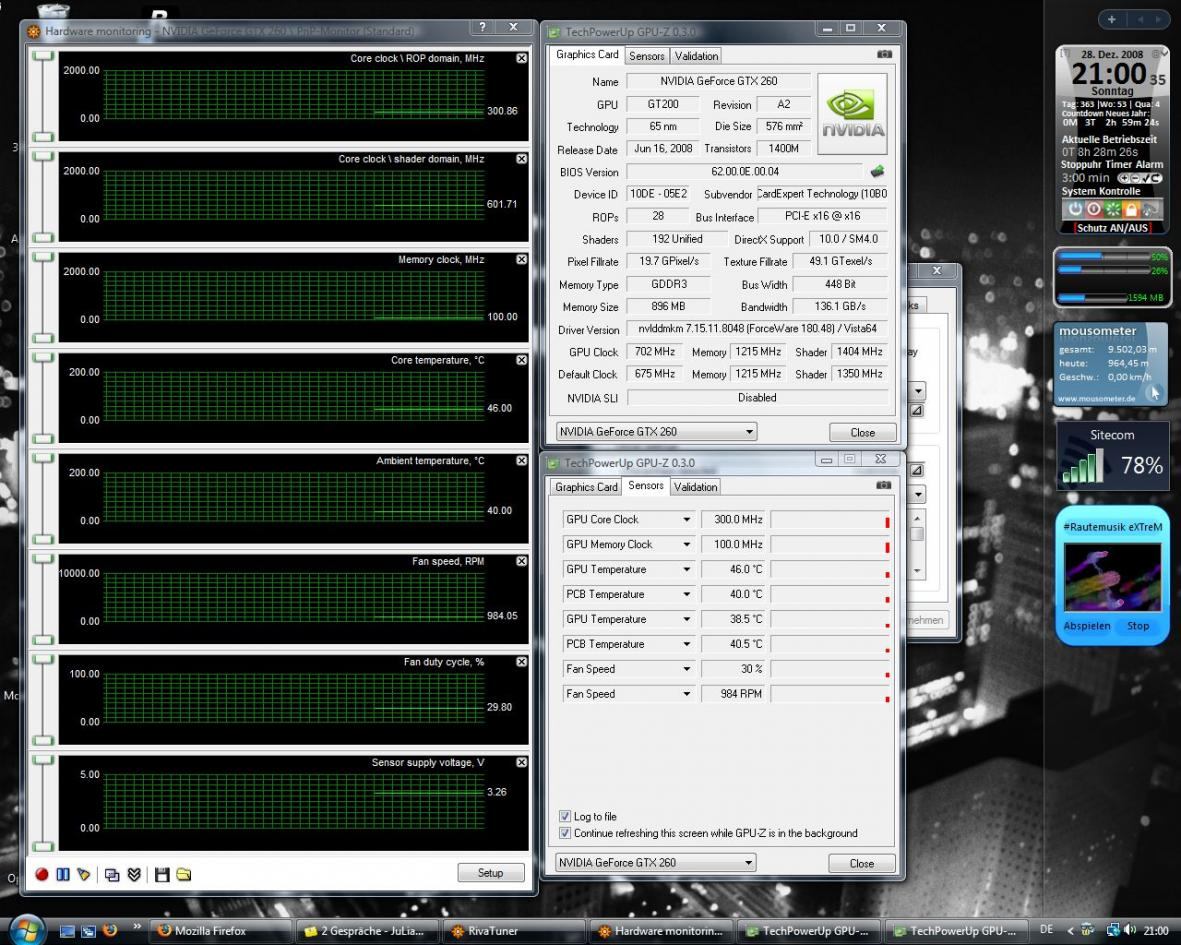Open the first GPU Temperature 46.0 °C dropdown

click(686, 569)
